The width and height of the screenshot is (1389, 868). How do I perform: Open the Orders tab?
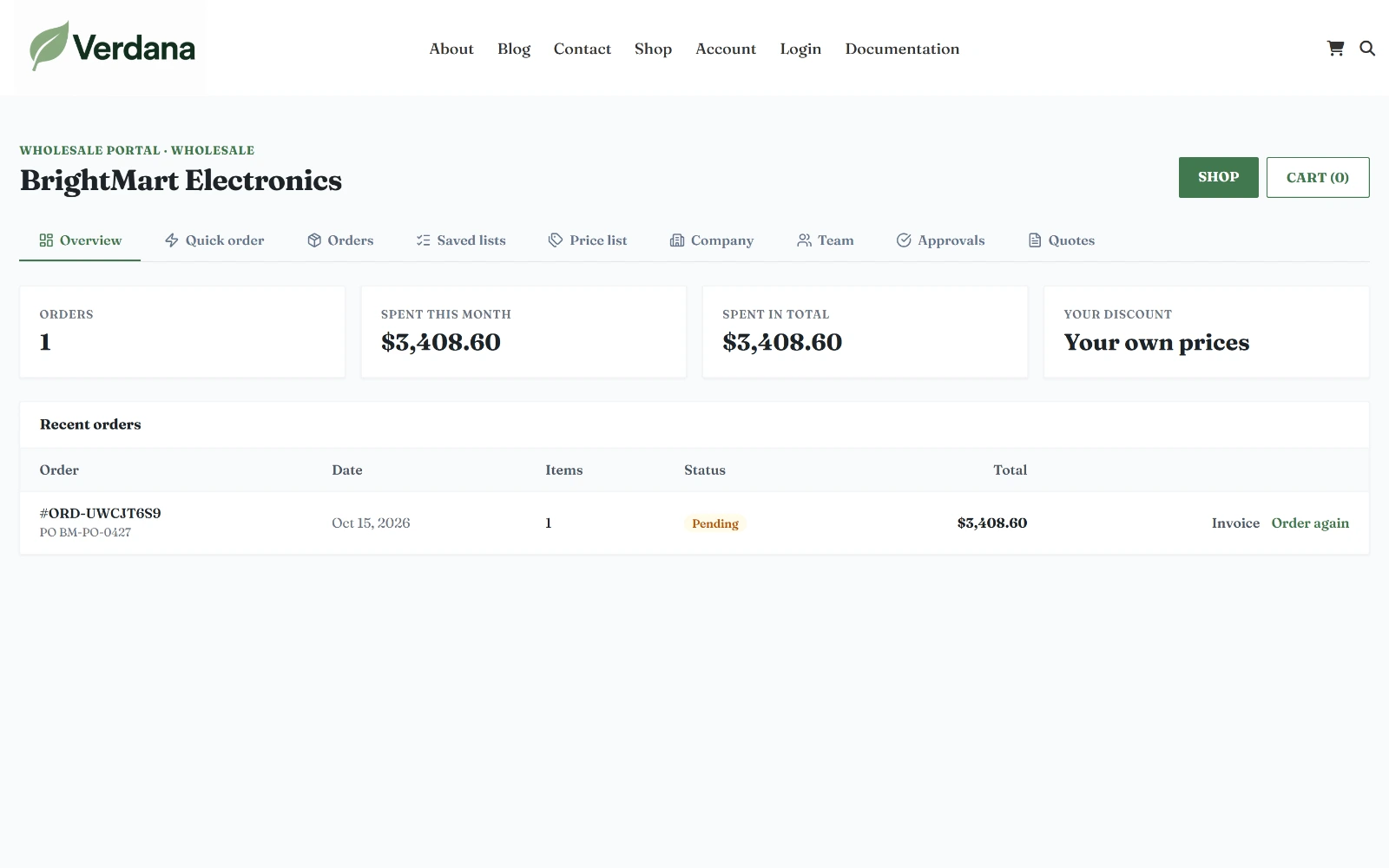[x=340, y=240]
